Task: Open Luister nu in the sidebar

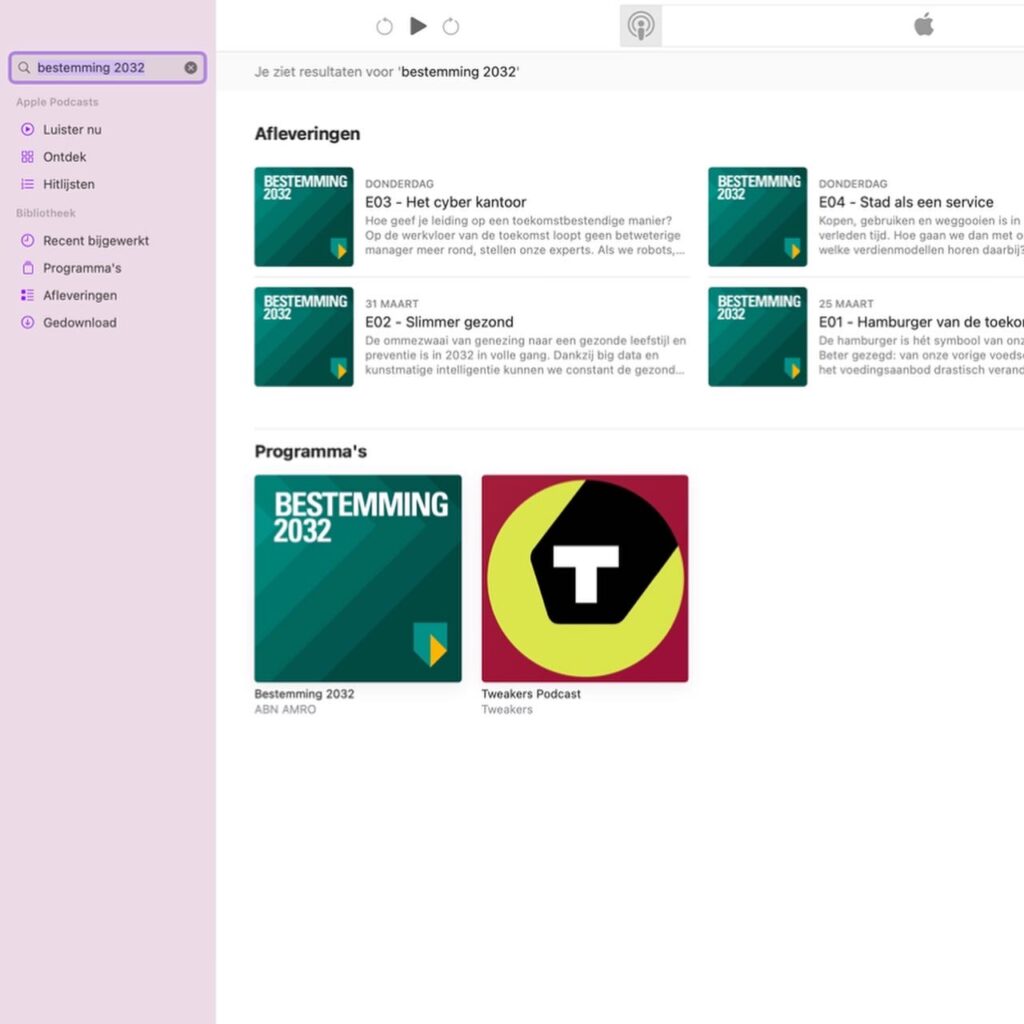Action: pos(71,130)
